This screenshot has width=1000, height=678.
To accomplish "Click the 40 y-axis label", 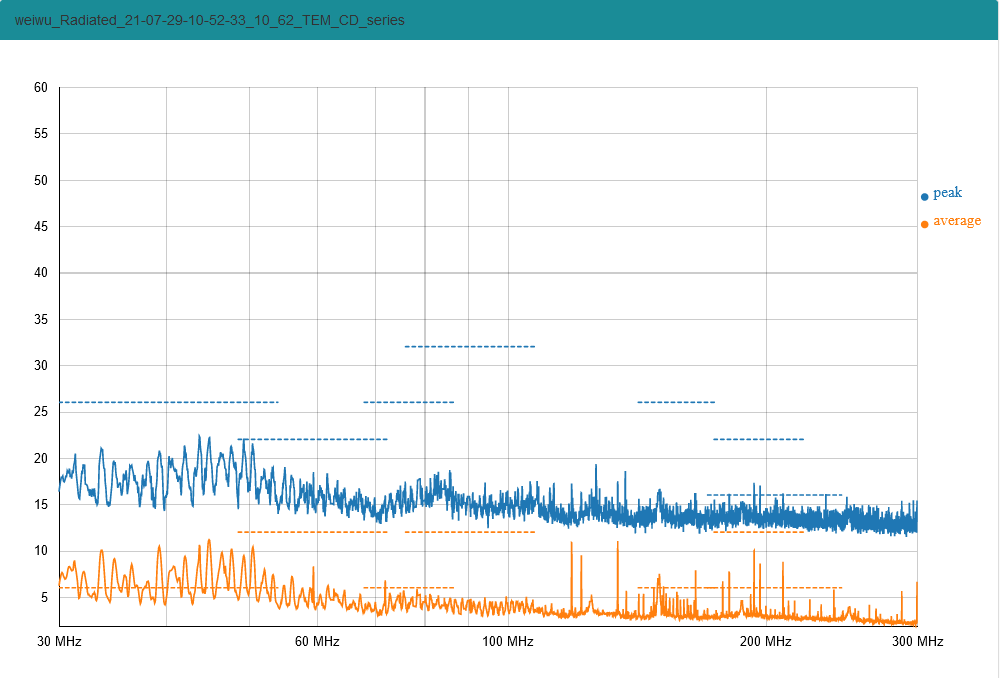I will (x=41, y=273).
